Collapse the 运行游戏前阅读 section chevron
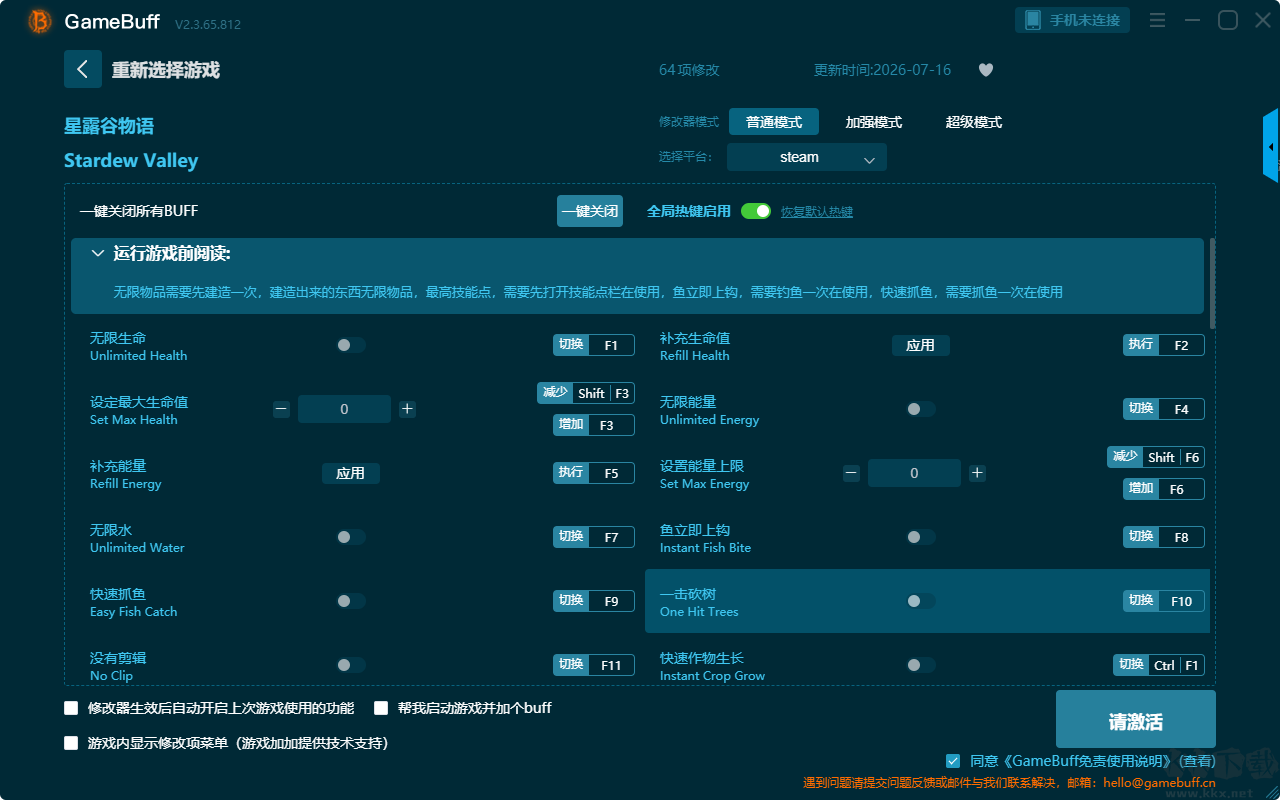The image size is (1280, 800). pos(98,254)
